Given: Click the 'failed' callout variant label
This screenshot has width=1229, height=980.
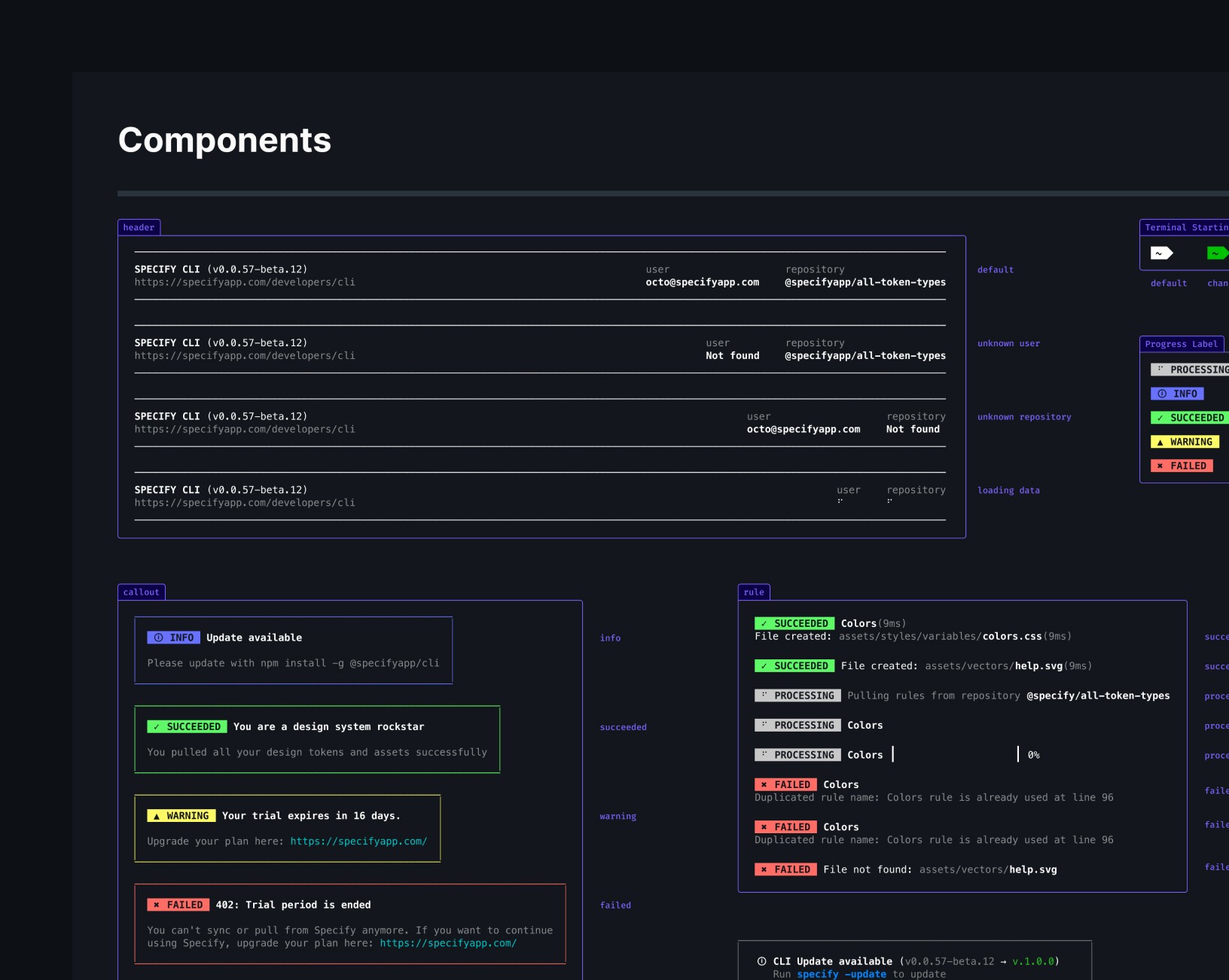Looking at the screenshot, I should coord(615,905).
